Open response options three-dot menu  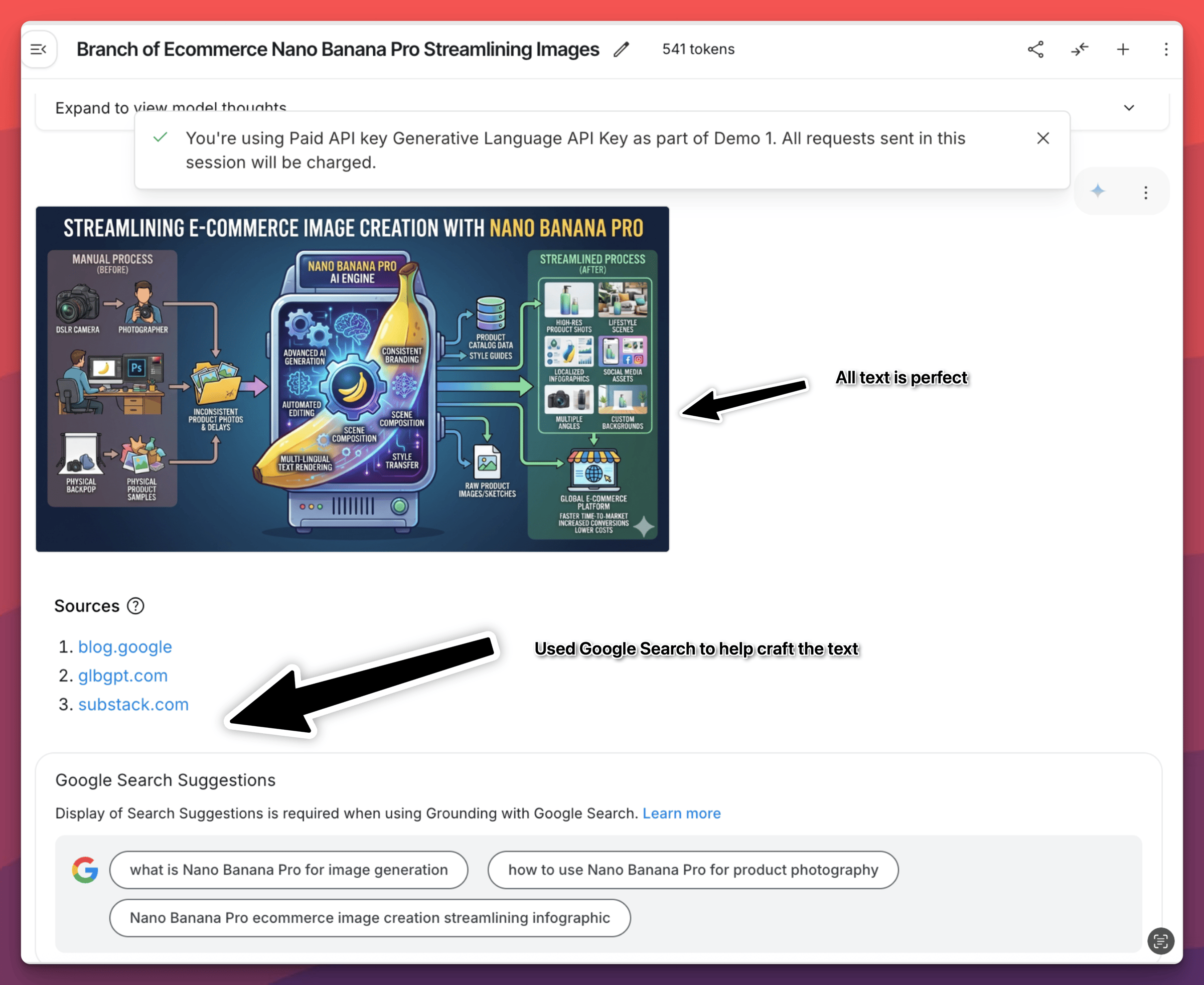(1145, 193)
